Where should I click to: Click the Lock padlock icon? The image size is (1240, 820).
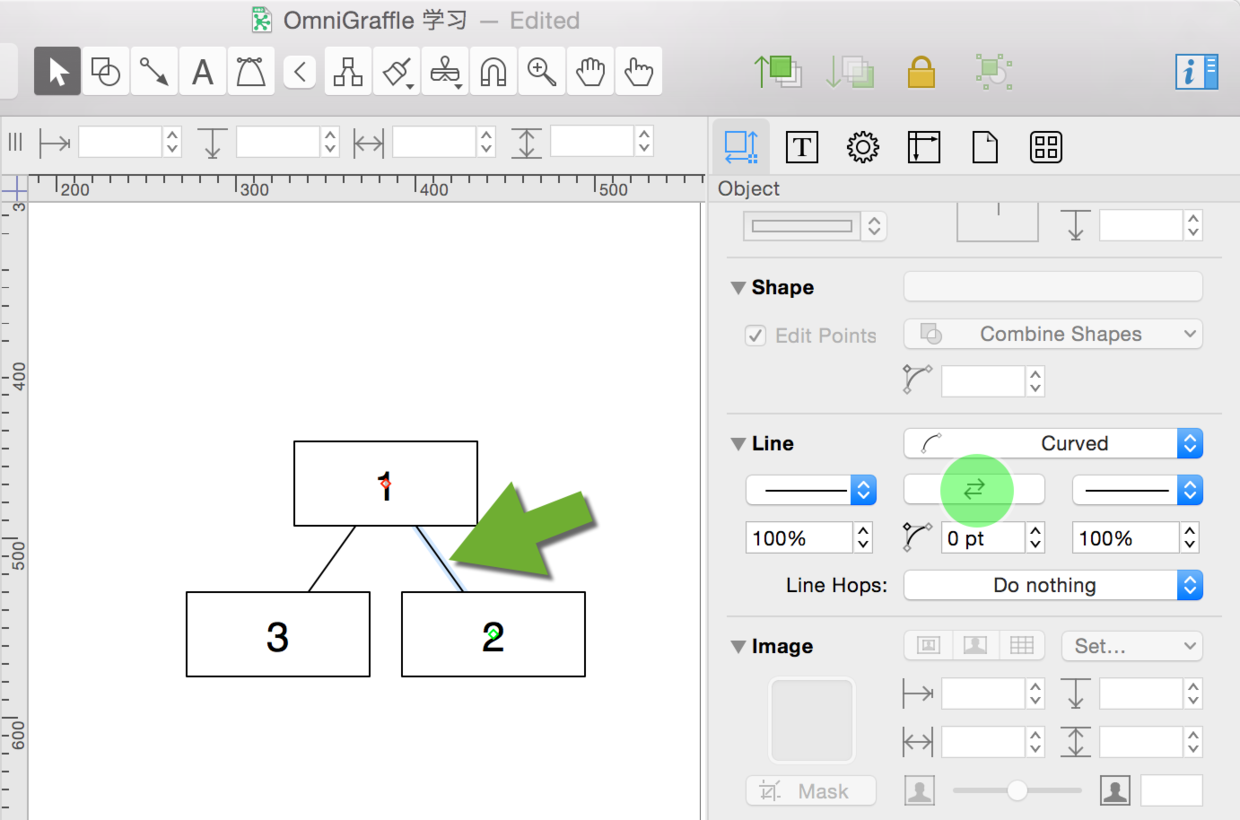pos(921,71)
